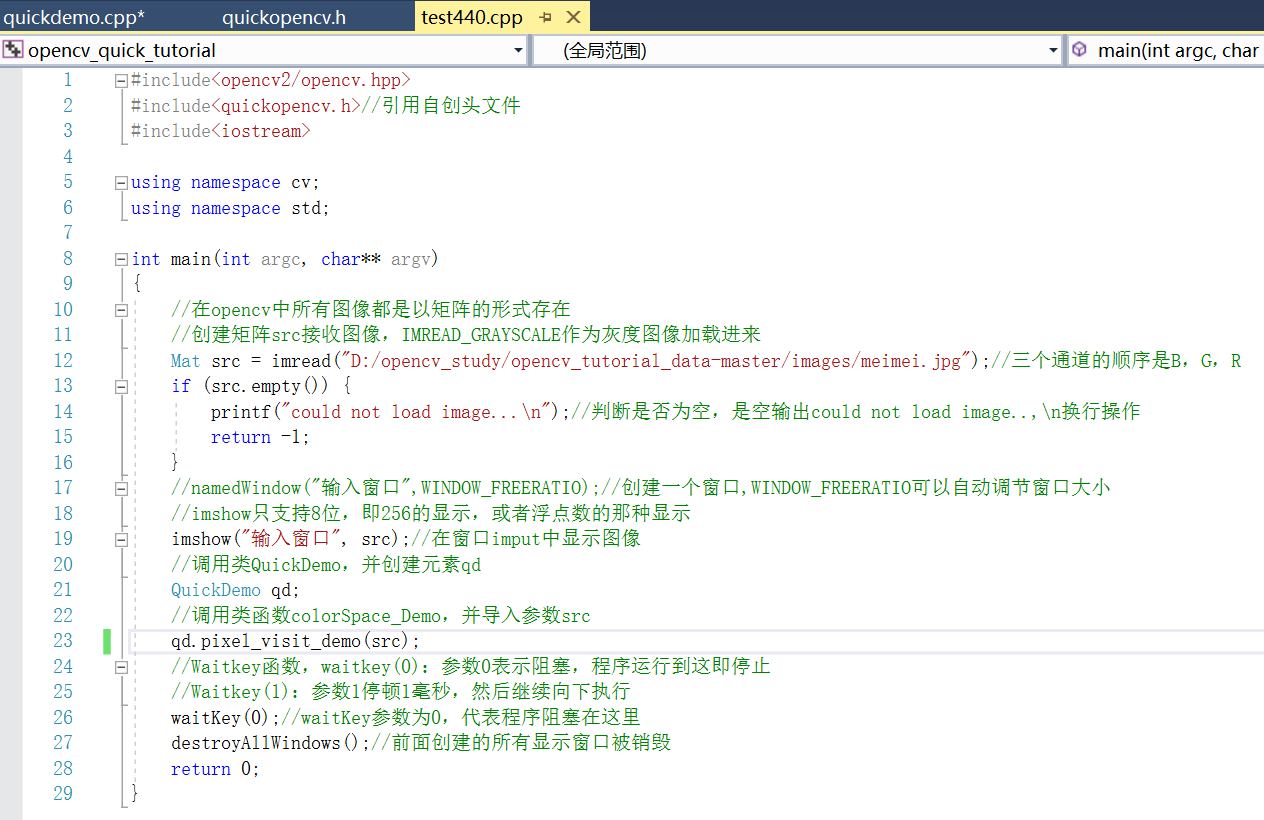Click the colorSpace_Demo comment on line 22
Viewport: 1264px width, 820px height.
click(x=381, y=616)
